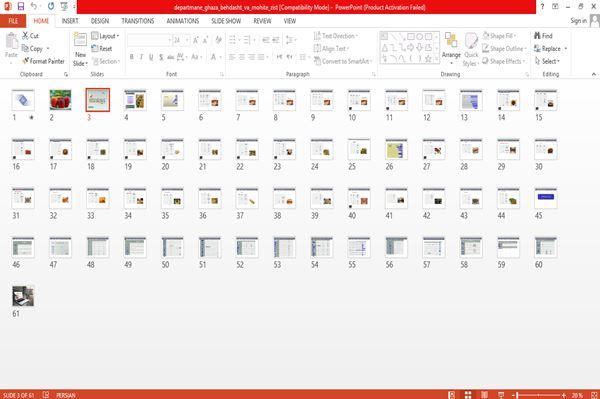The width and height of the screenshot is (600, 399).
Task: Open the VIEW tab
Action: 290,21
